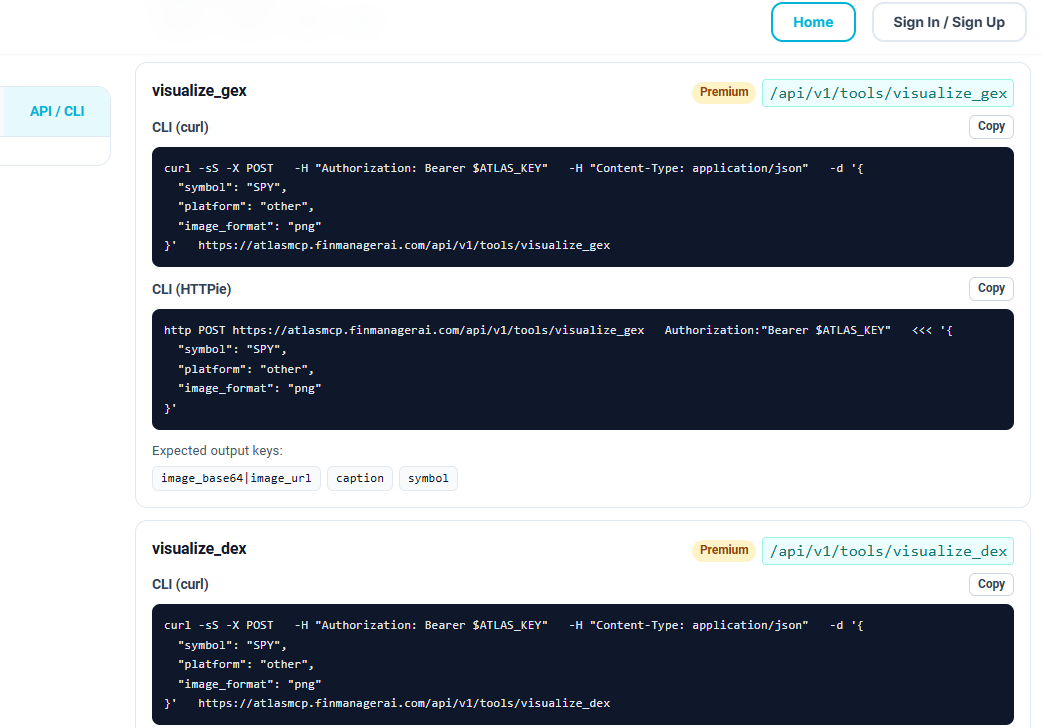Click the visualize_gex HTTPie code block
The height and width of the screenshot is (728, 1042).
point(583,370)
